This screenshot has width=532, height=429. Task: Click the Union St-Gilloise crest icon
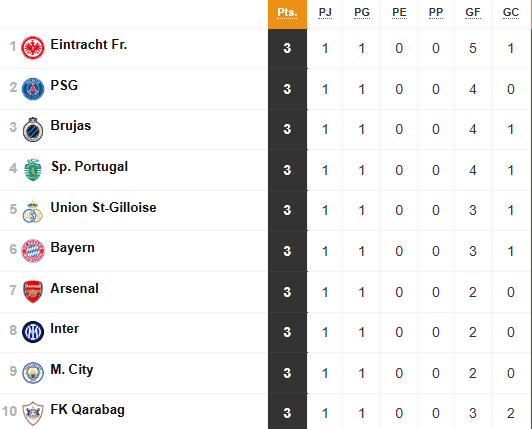click(33, 211)
